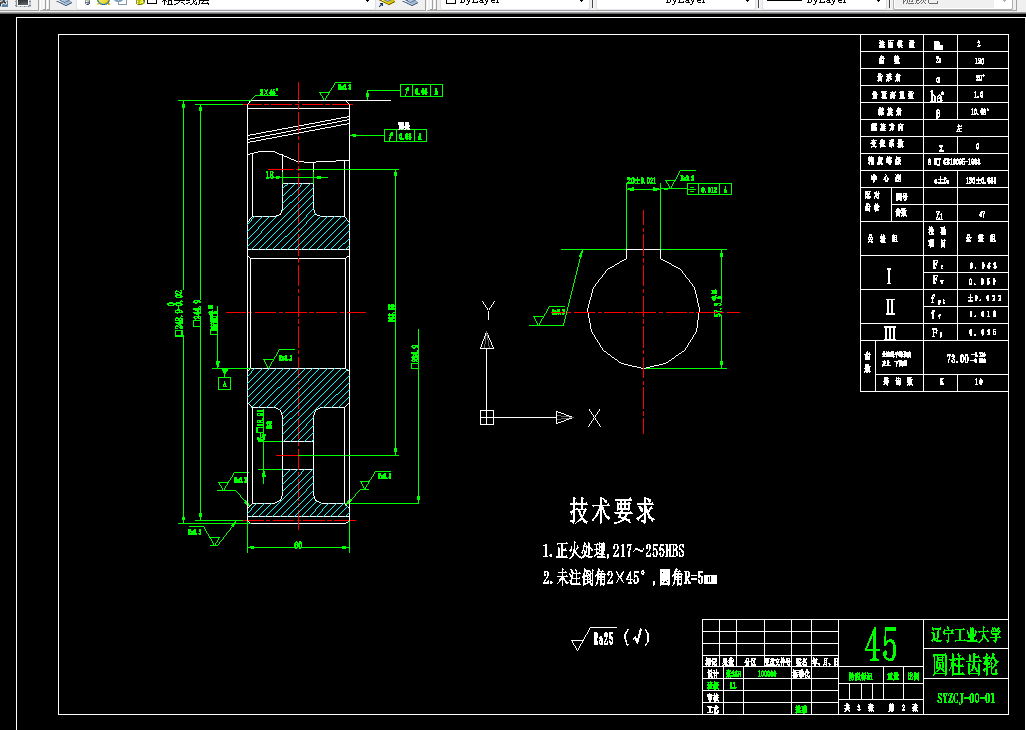Click the Roman numeral Ⅱ table cell

click(x=892, y=307)
